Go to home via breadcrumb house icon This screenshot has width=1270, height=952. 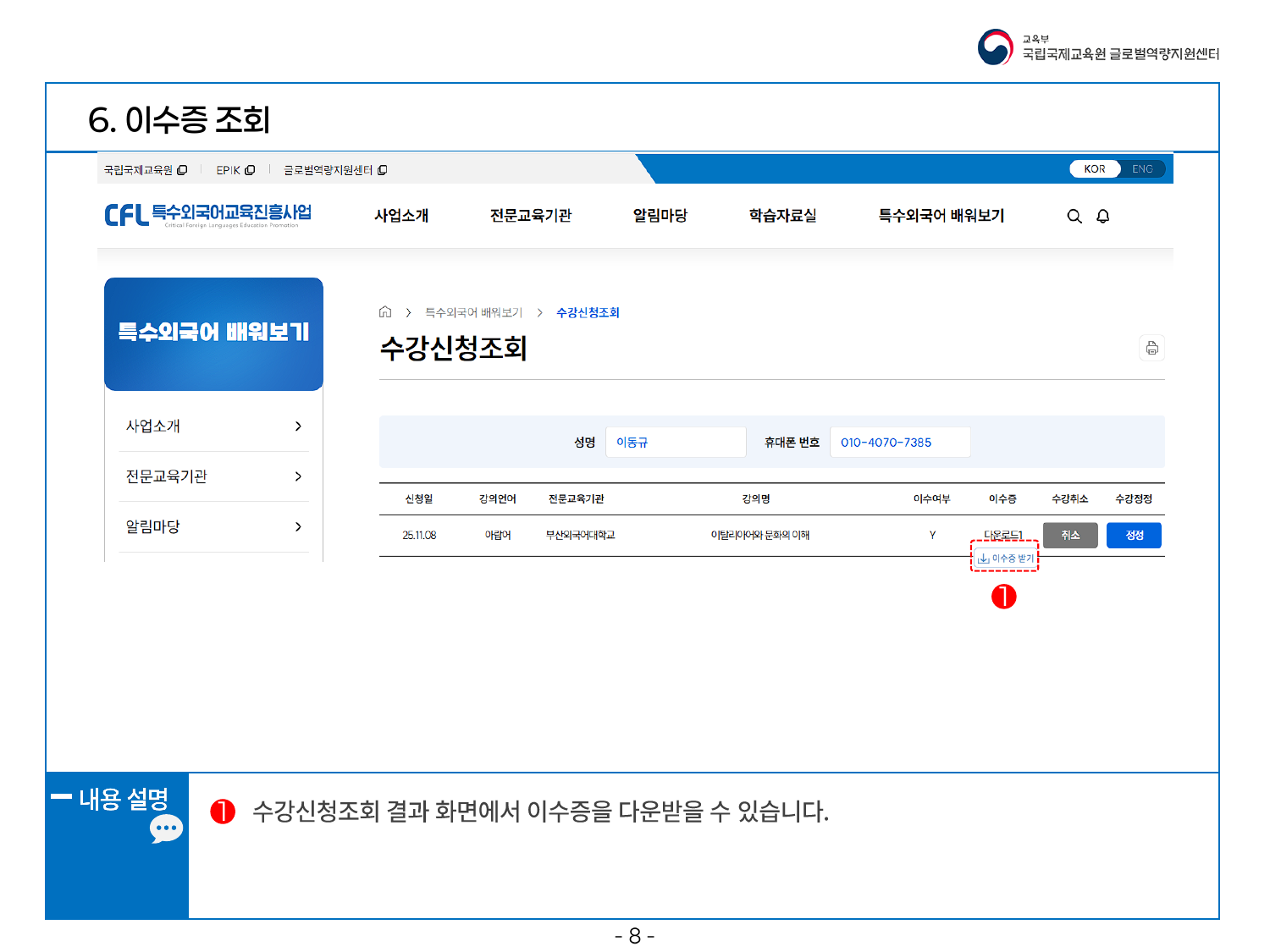coord(385,312)
